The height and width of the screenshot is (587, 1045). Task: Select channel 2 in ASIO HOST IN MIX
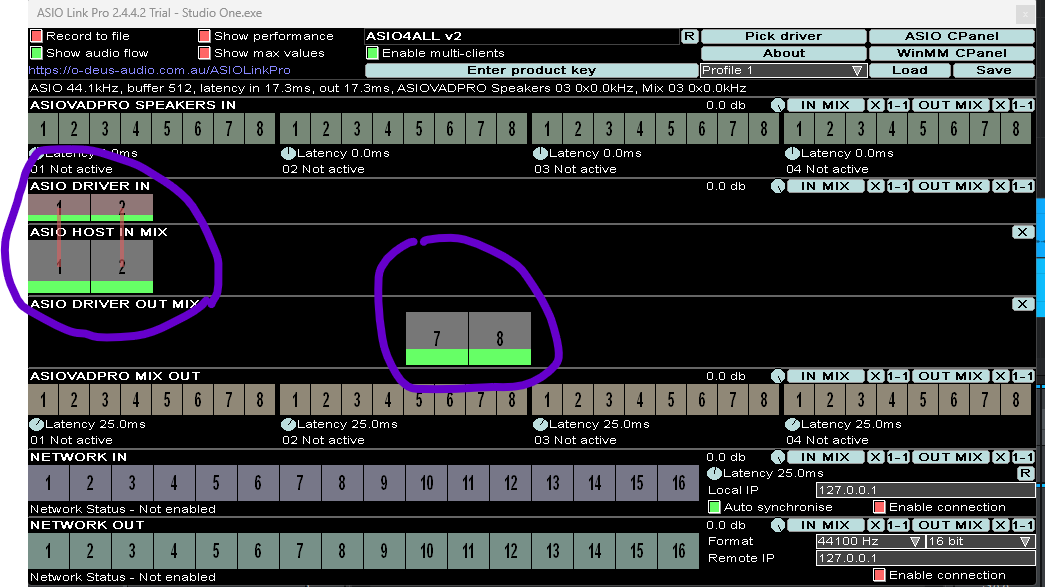pyautogui.click(x=121, y=267)
